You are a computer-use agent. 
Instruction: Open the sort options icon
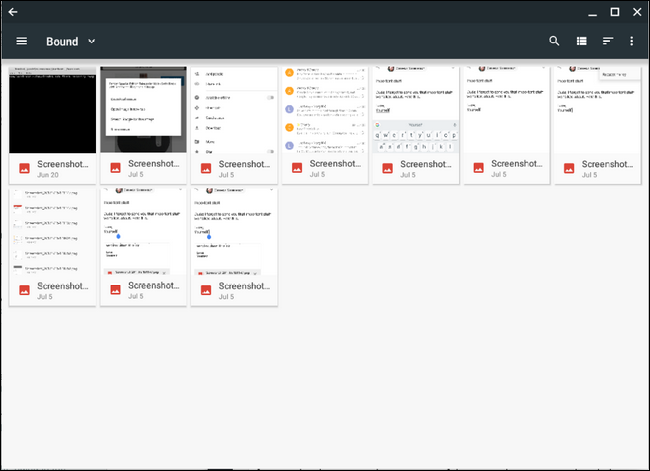pos(608,41)
